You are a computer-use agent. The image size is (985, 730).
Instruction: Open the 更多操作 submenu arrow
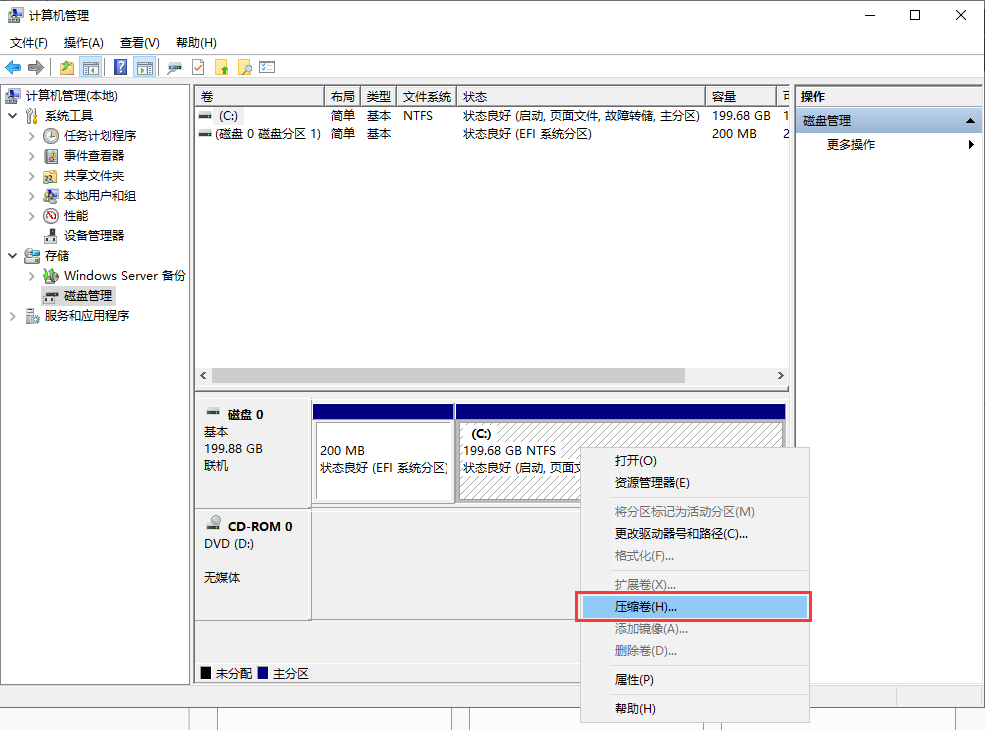[971, 144]
